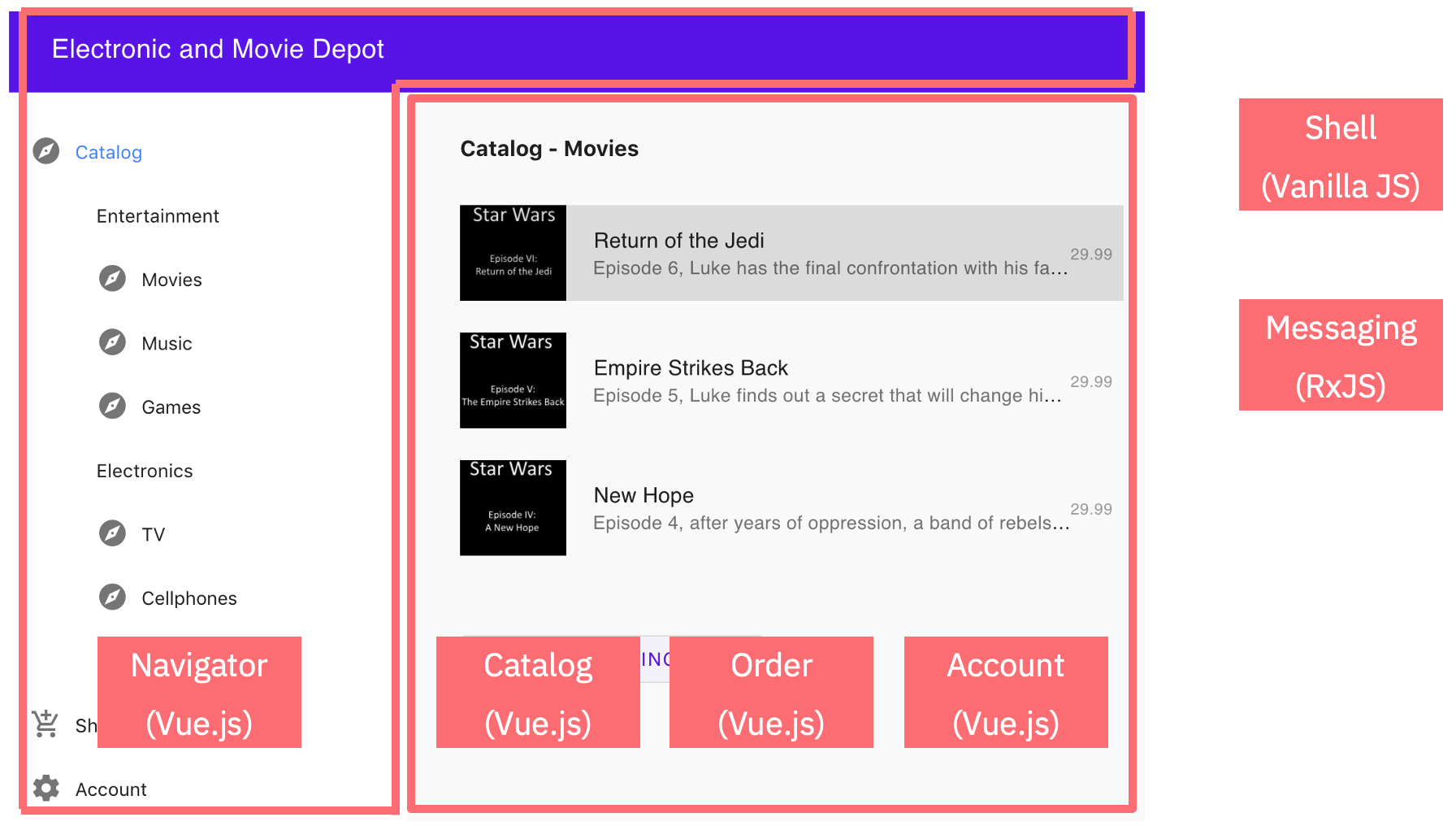1456x826 pixels.
Task: Click the Return of the Jedi poster thumbnail
Action: (x=513, y=253)
